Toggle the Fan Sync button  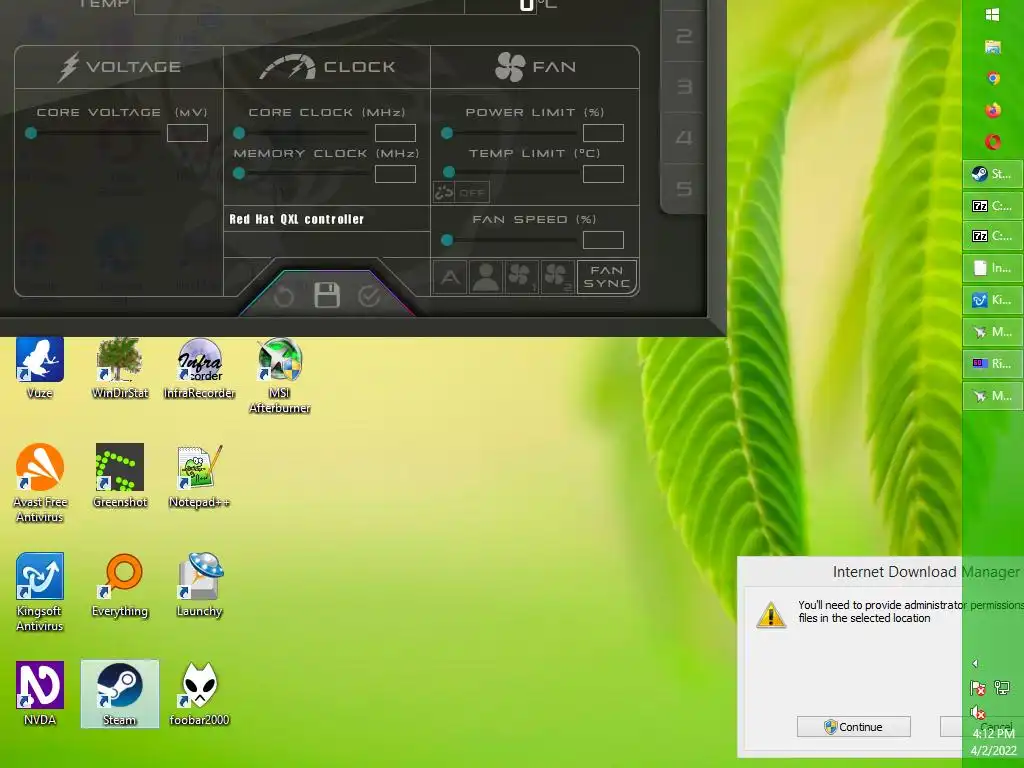pos(607,277)
